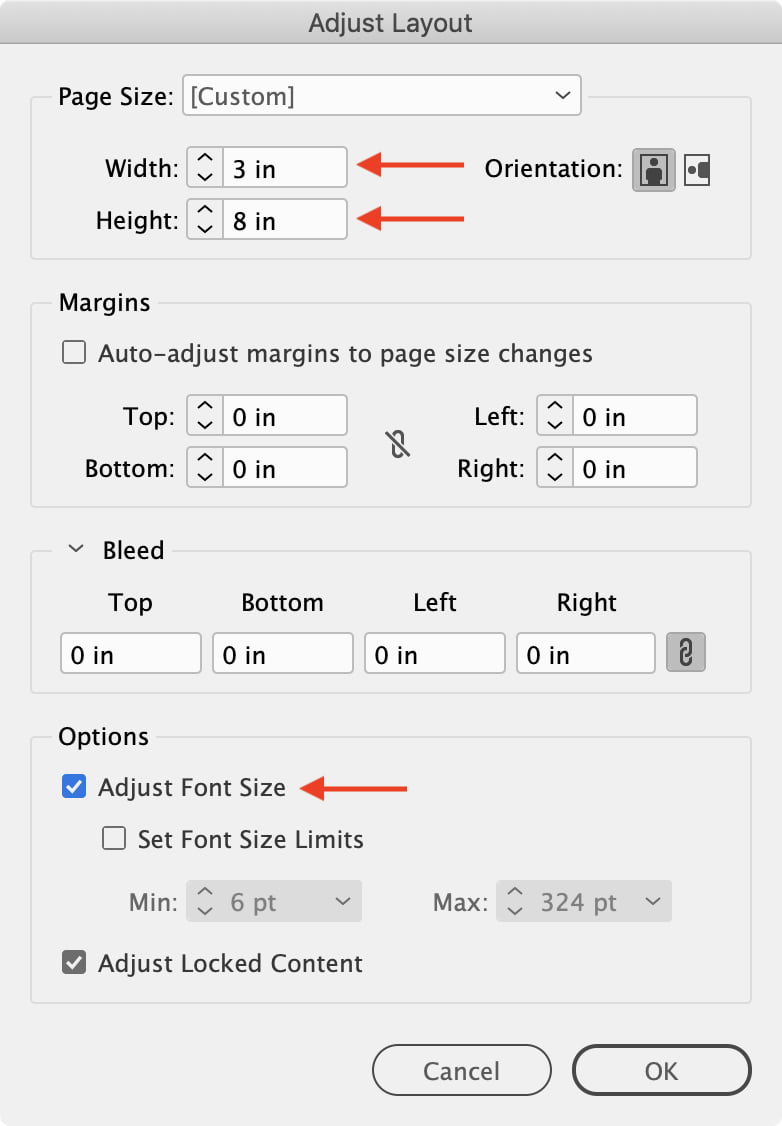Enable Auto-adjust margins to page size changes
The image size is (782, 1126).
tap(73, 352)
